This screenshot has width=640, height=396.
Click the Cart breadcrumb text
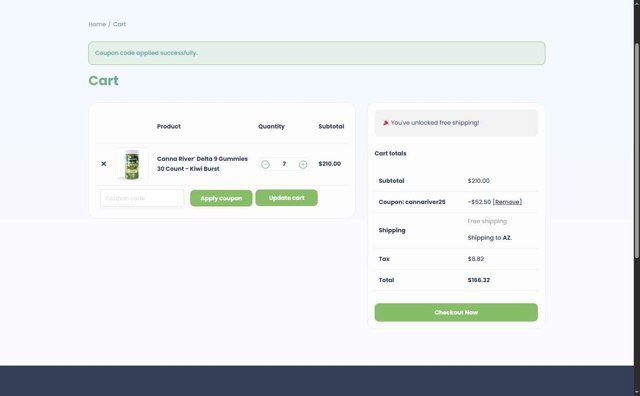[119, 24]
